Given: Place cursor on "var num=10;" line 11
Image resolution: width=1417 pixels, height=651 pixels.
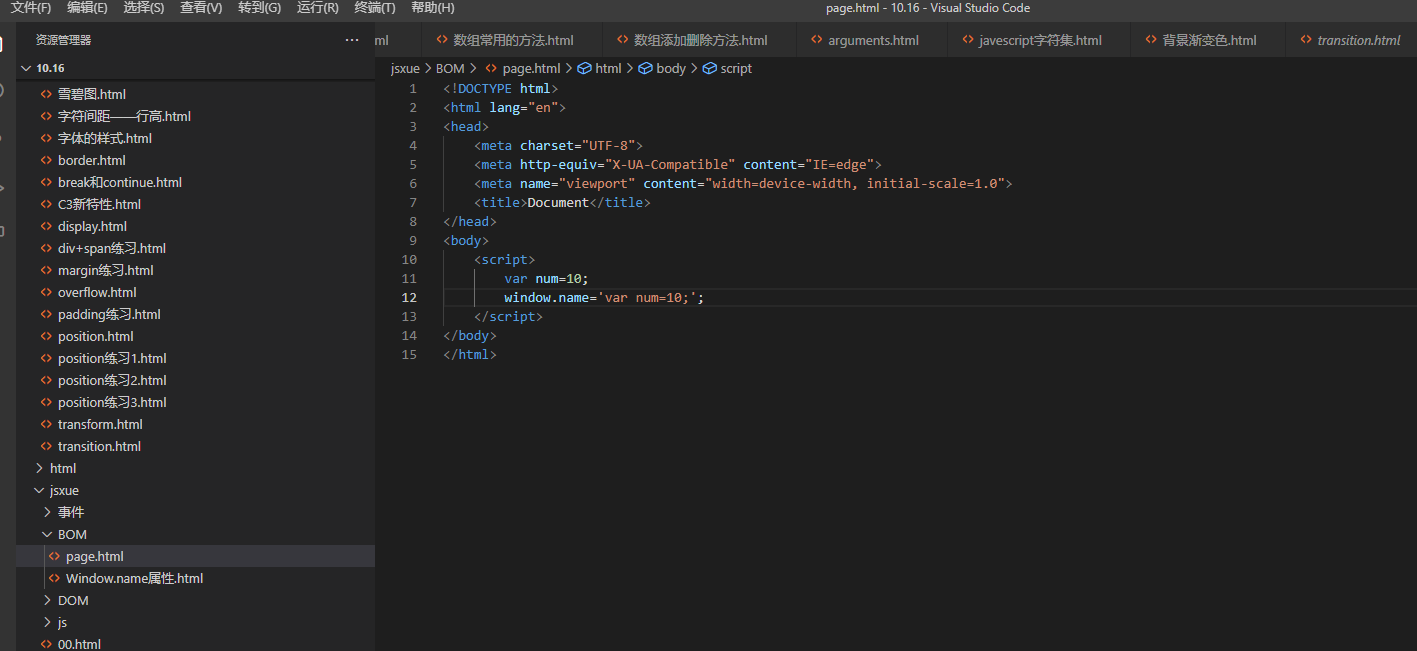Looking at the screenshot, I should pos(547,278).
